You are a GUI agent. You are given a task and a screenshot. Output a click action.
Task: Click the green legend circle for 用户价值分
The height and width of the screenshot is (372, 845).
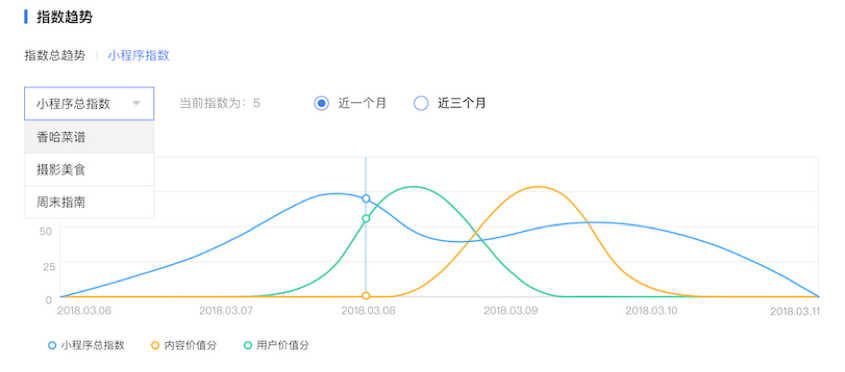click(248, 346)
